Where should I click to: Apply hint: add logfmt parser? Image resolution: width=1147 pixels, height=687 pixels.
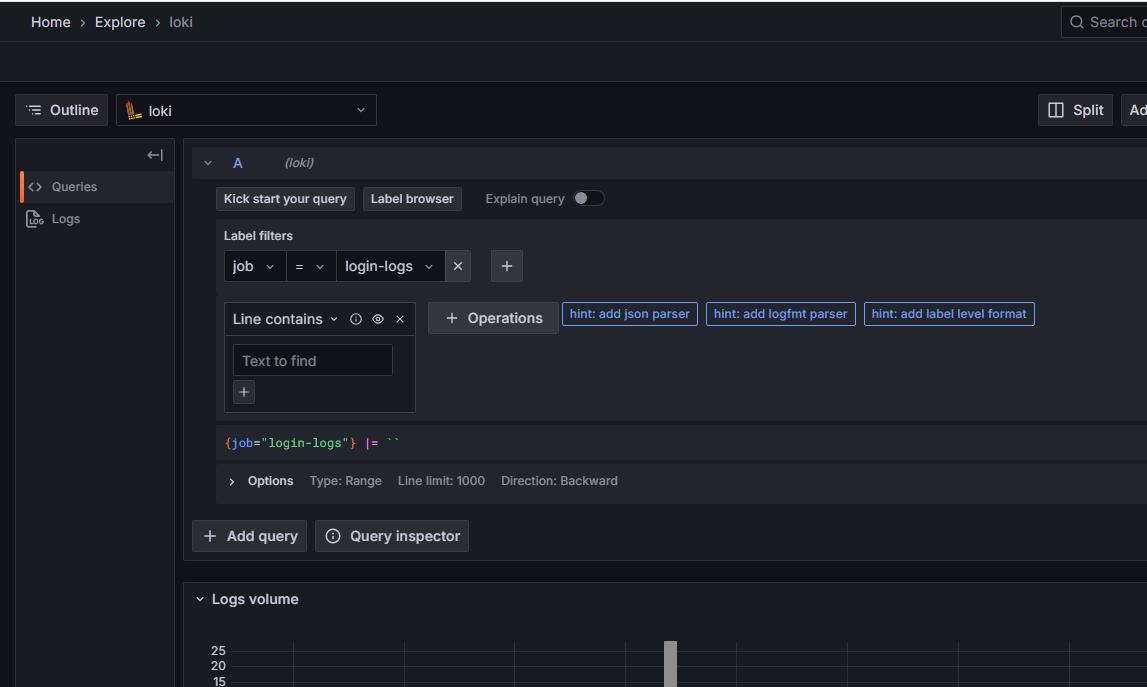coord(781,314)
